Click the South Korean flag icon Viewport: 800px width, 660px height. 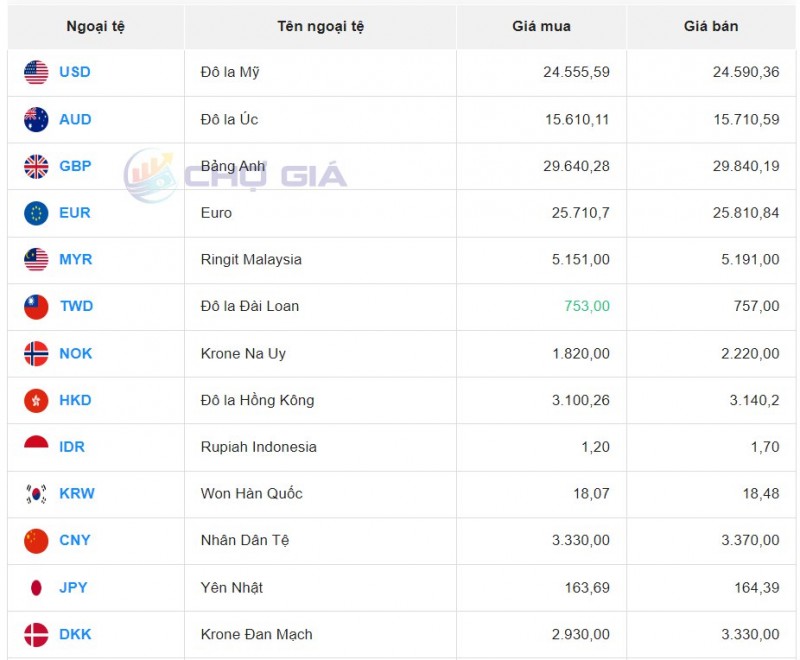36,494
